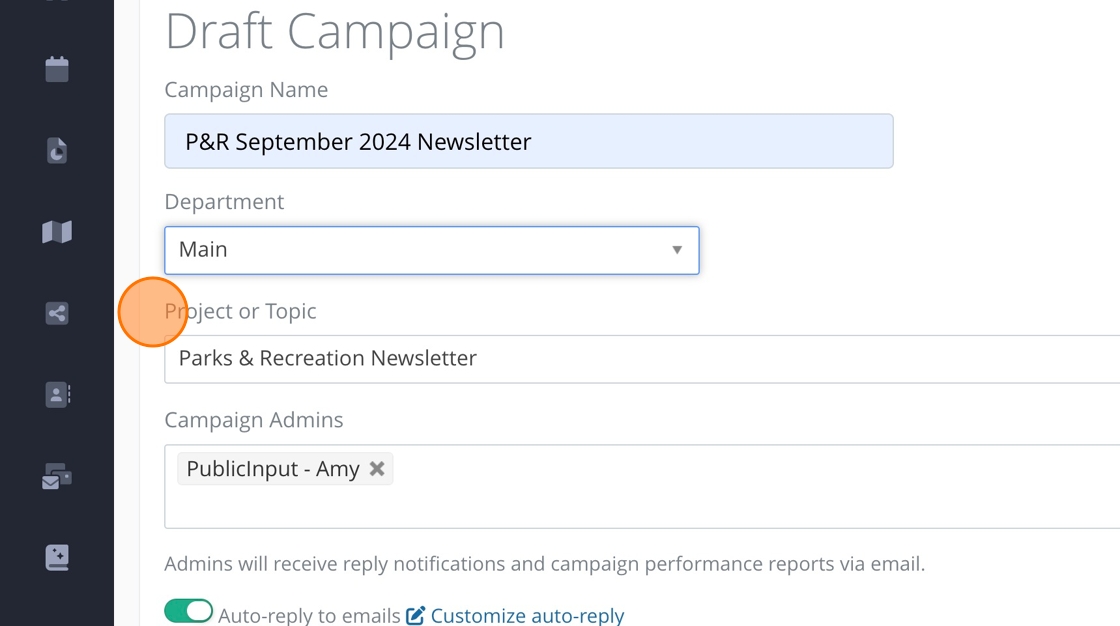This screenshot has height=626, width=1120.
Task: Click into the Campaign Name text field
Action: (528, 142)
